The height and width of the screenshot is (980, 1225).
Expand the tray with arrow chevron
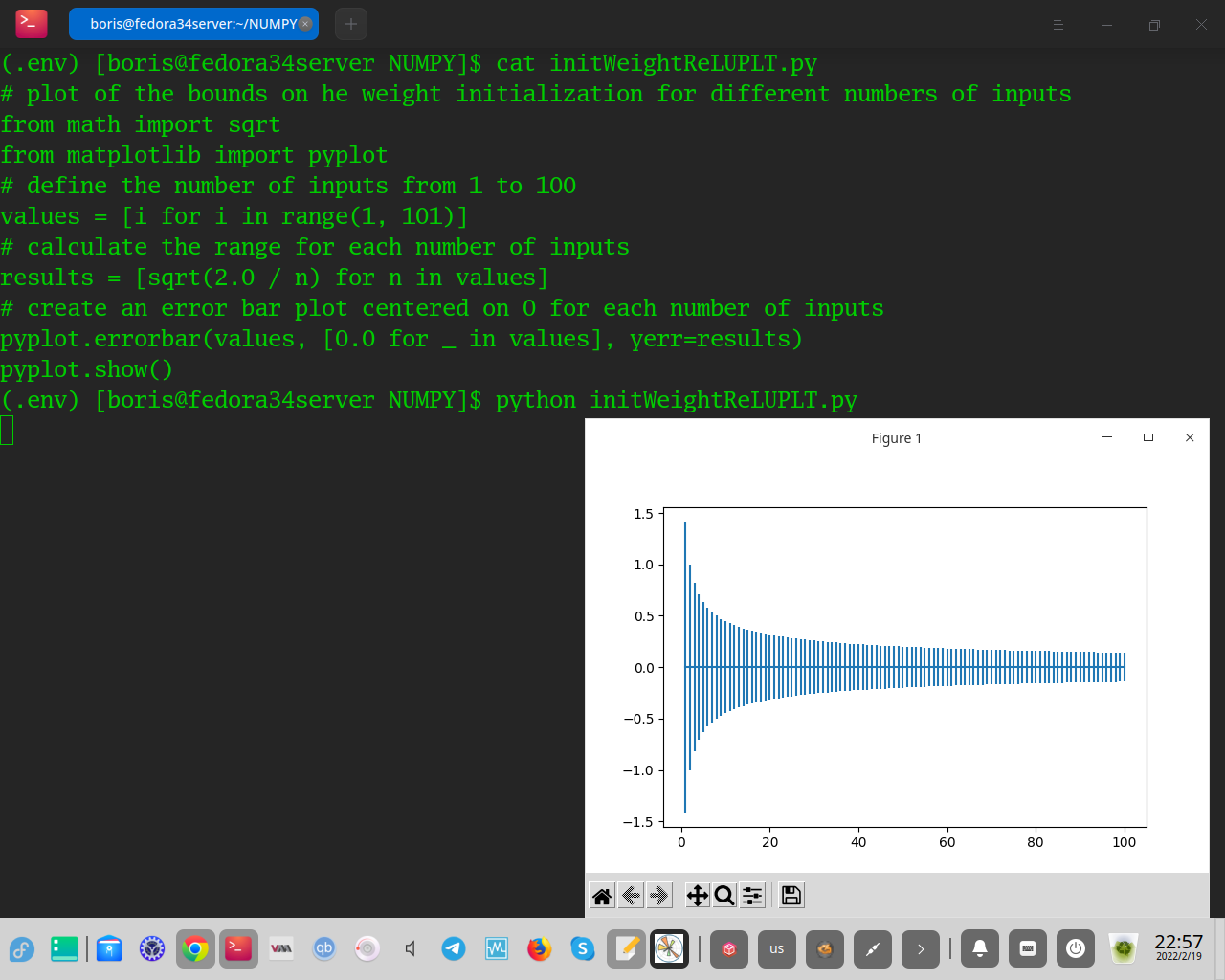point(921,949)
